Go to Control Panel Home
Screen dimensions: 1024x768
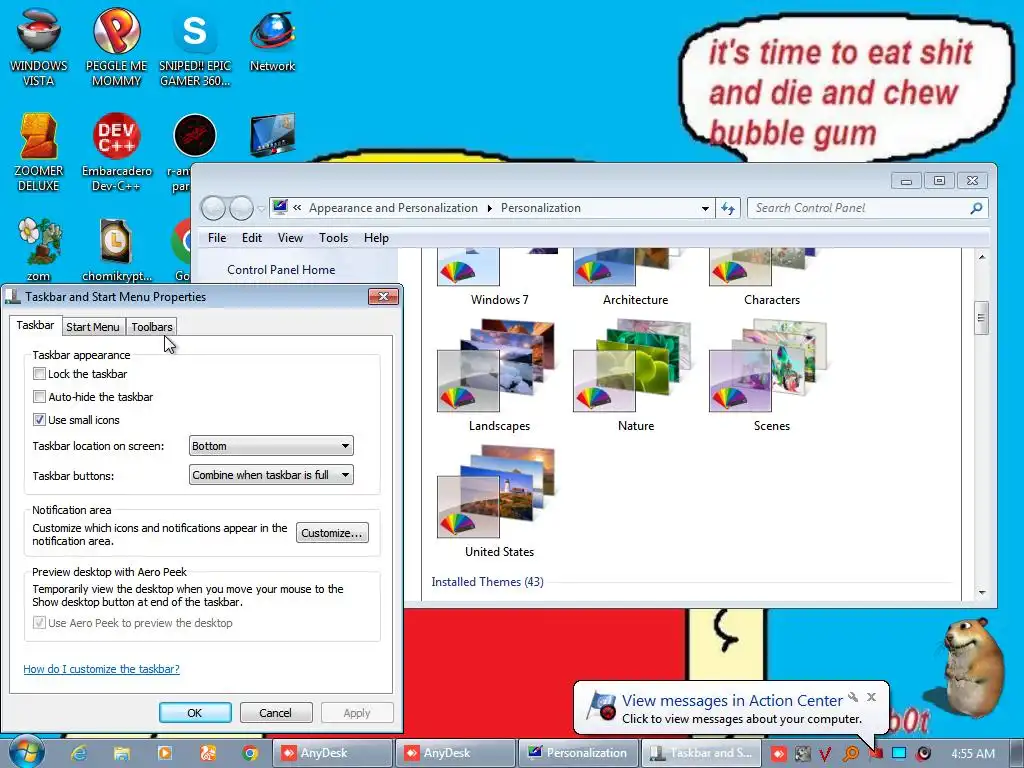[281, 270]
